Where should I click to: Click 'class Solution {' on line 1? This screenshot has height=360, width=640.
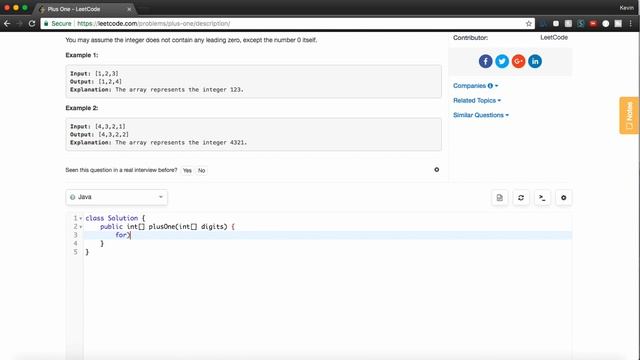coord(115,218)
